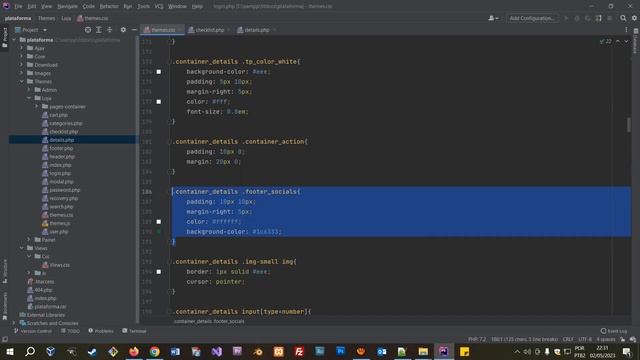Click the Collapse All tree icon
Viewport: 640px width, 360px height.
[110, 30]
